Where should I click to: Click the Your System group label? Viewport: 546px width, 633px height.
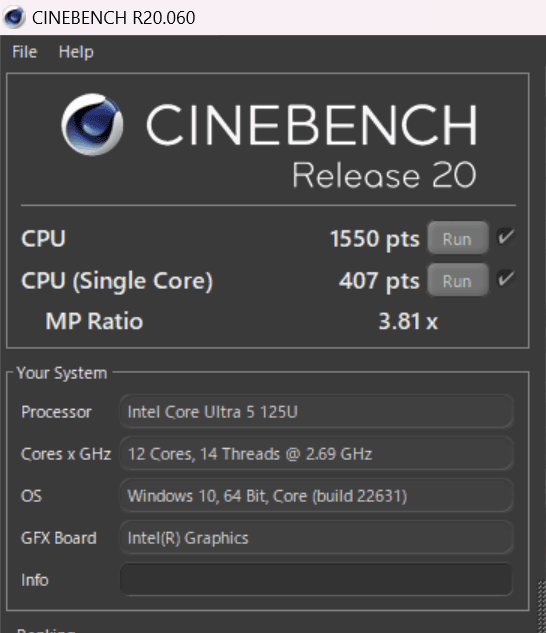pos(62,373)
